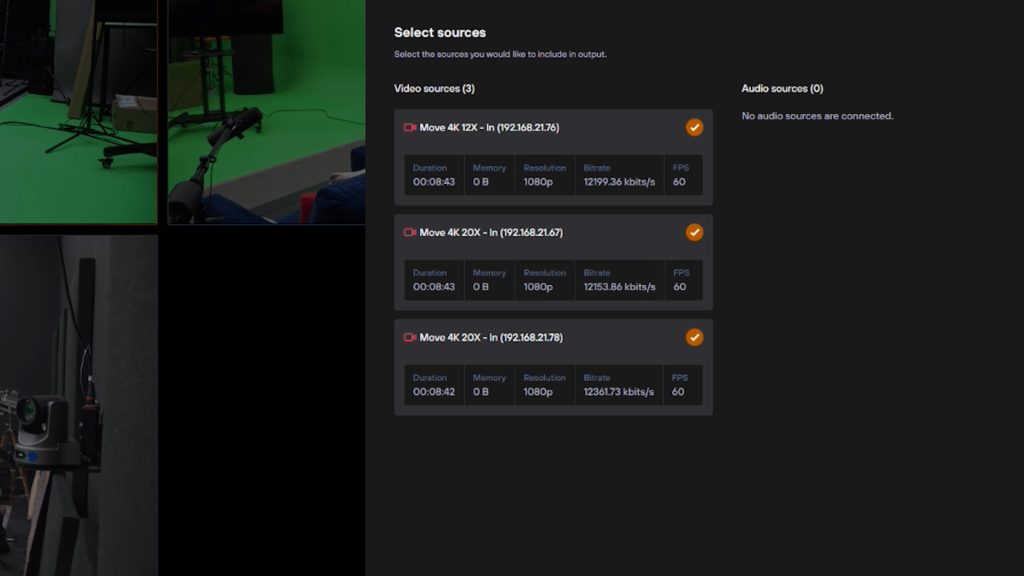
Task: Click memory value 0 B of the 192.168.21.76 source
Action: click(x=481, y=182)
